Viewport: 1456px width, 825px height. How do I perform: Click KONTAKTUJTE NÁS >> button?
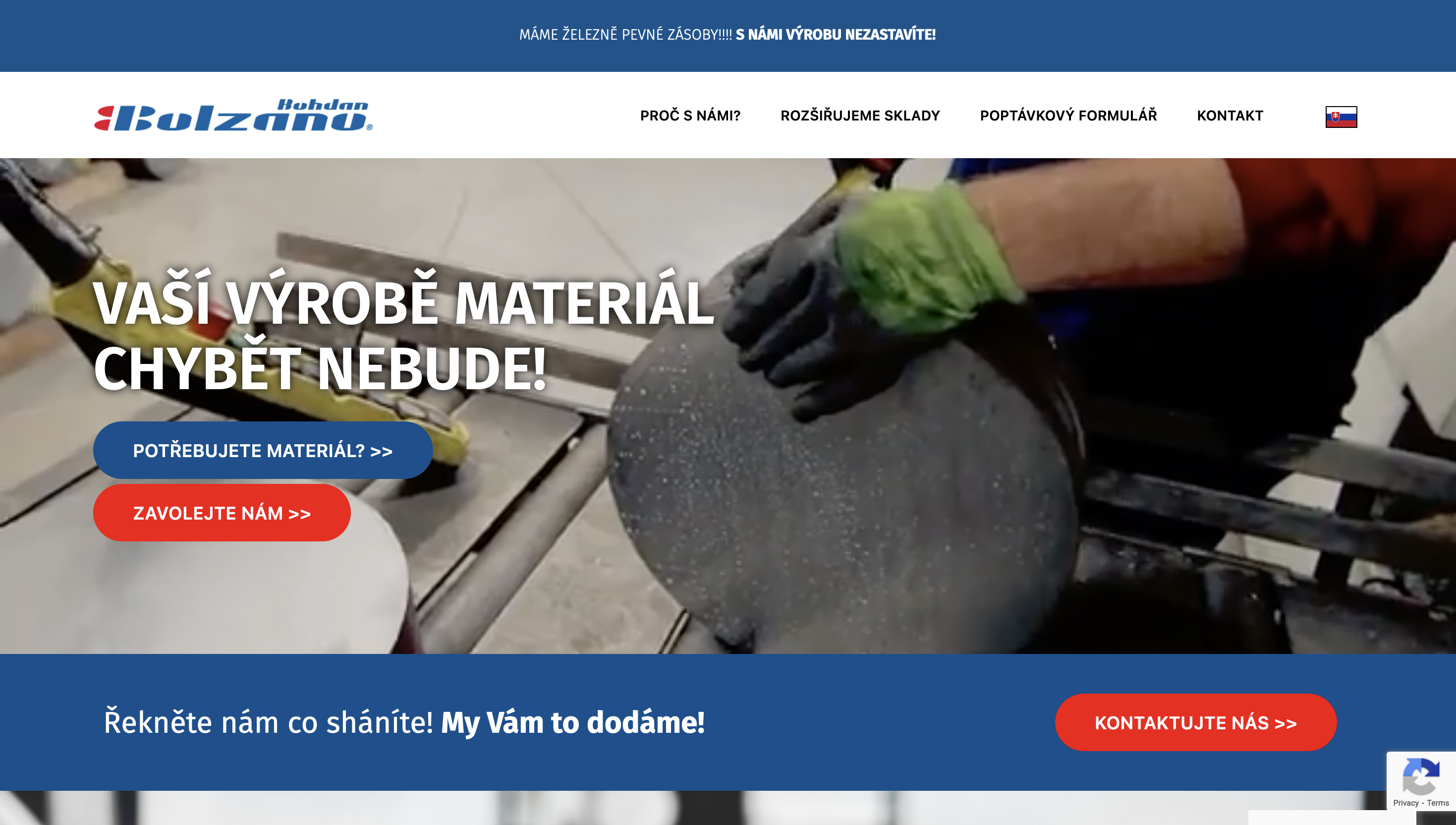[1195, 722]
